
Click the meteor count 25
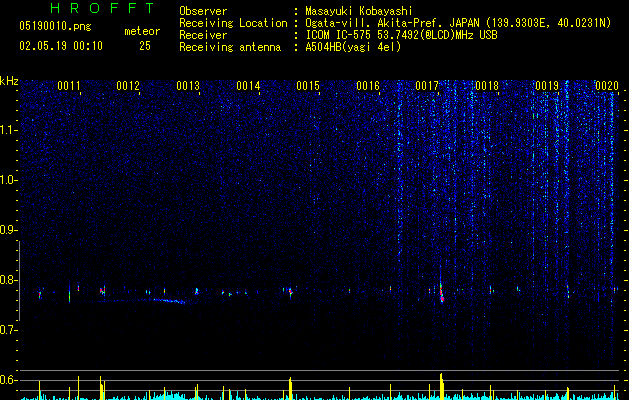(145, 46)
